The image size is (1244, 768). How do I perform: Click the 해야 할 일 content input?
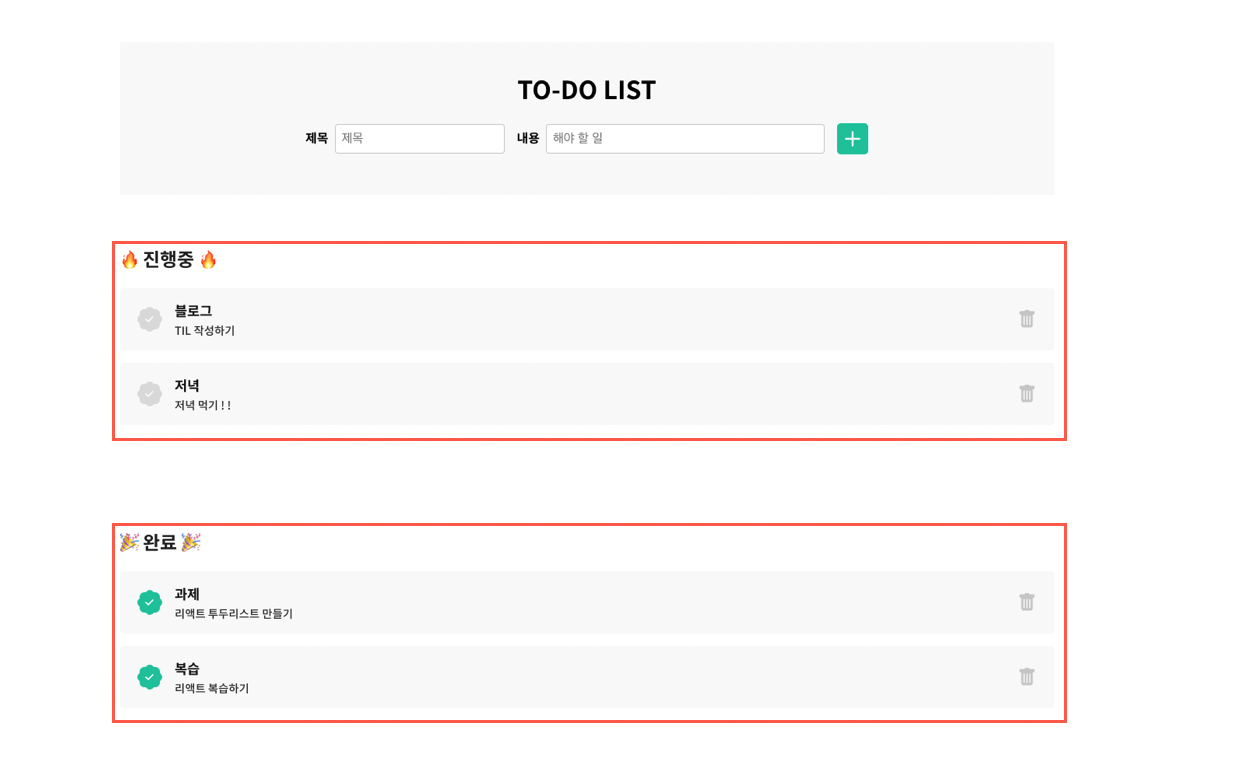(x=684, y=138)
